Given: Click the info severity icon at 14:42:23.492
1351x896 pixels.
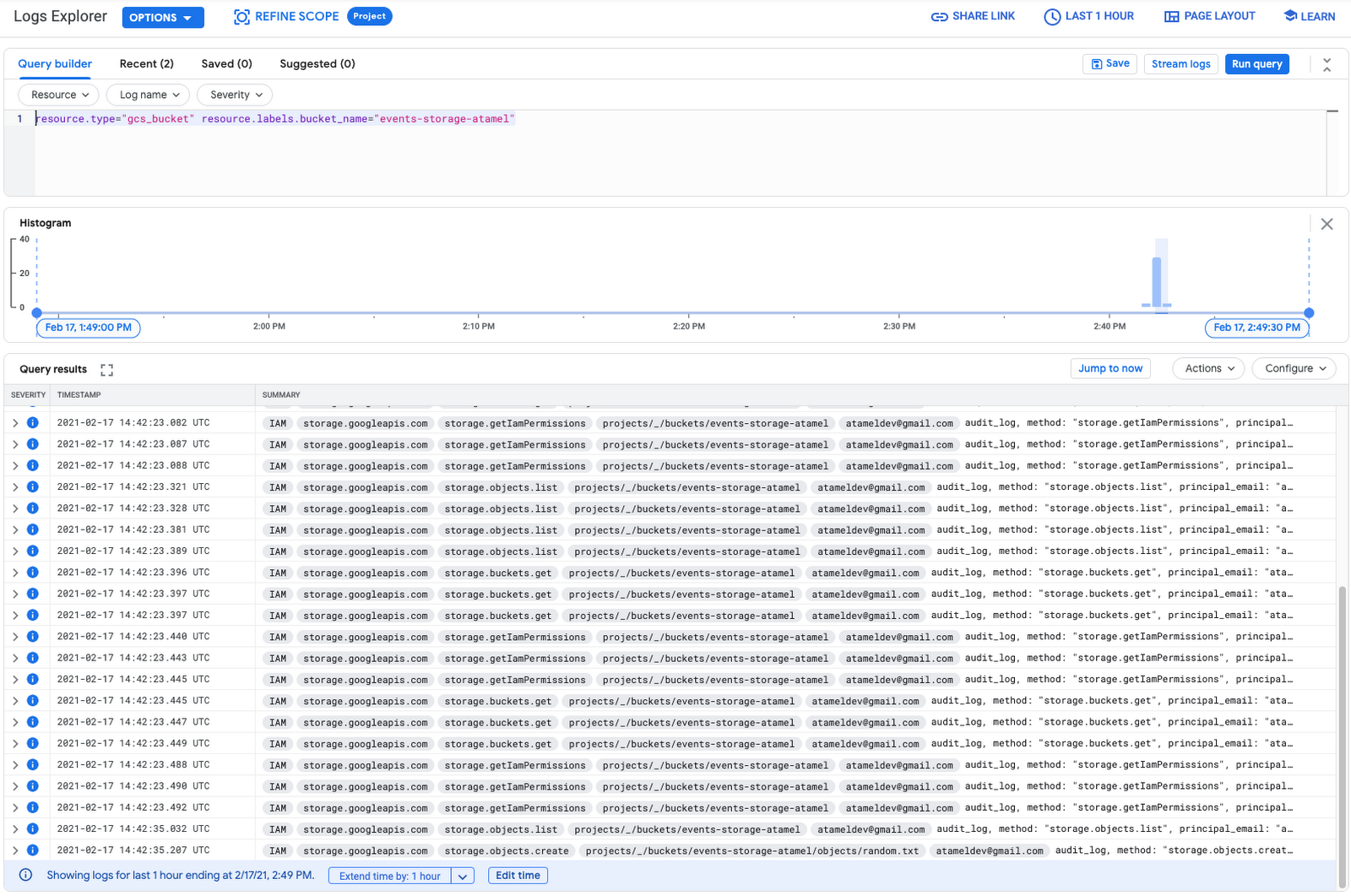Looking at the screenshot, I should point(33,807).
